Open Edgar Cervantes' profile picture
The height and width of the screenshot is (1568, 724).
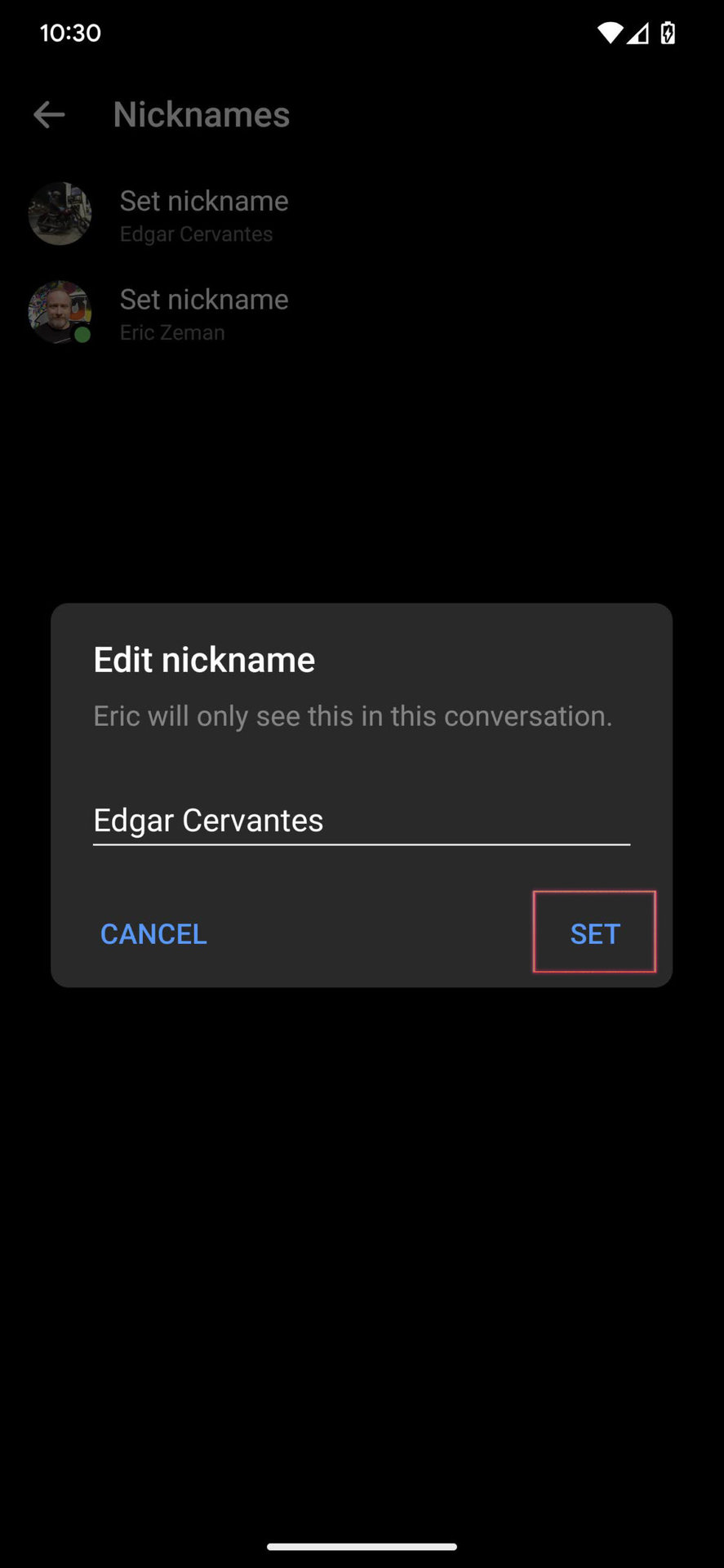tap(60, 214)
